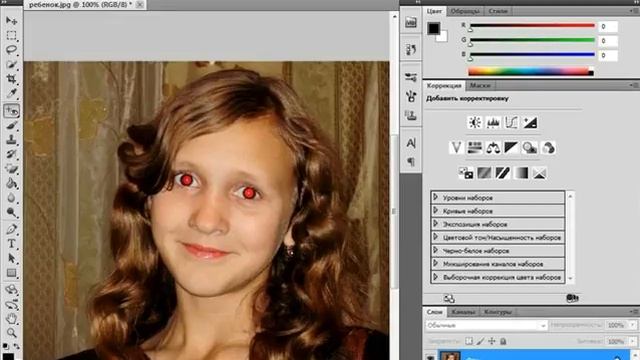640x360 pixels.
Task: Add an Invert adjustment
Action: pyautogui.click(x=466, y=173)
